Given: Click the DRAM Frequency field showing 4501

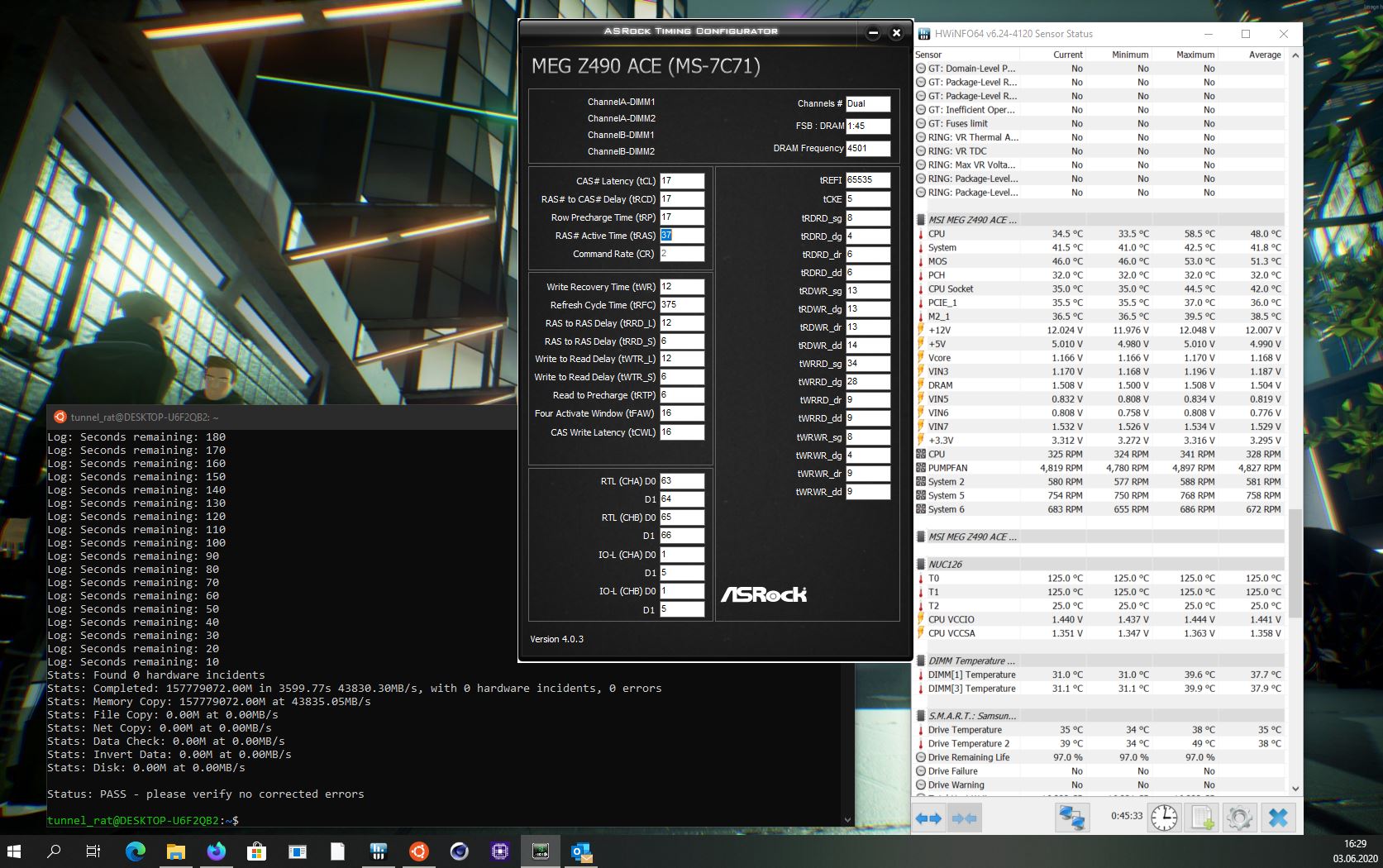Looking at the screenshot, I should pos(868,149).
